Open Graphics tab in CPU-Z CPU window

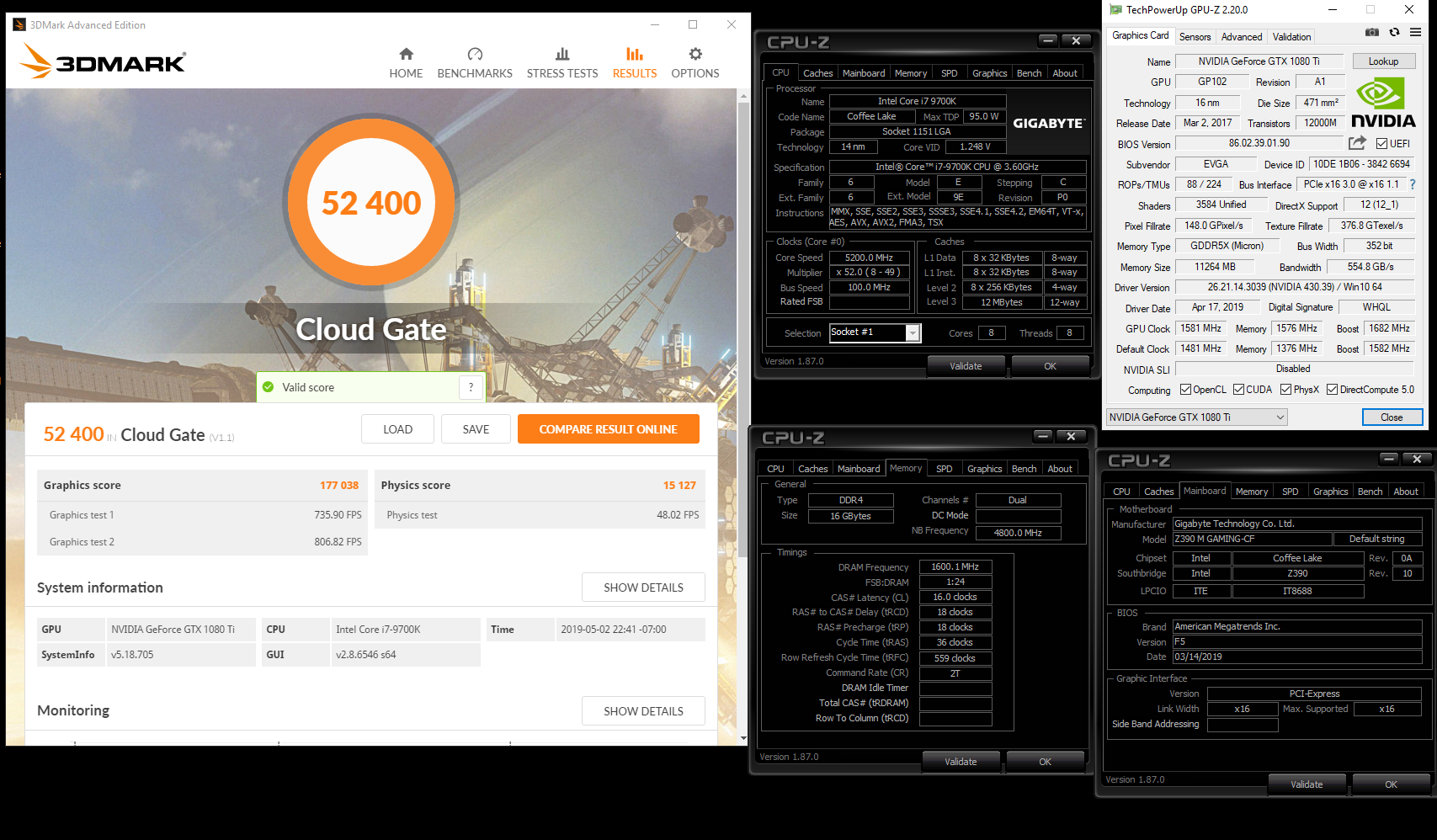[x=989, y=73]
